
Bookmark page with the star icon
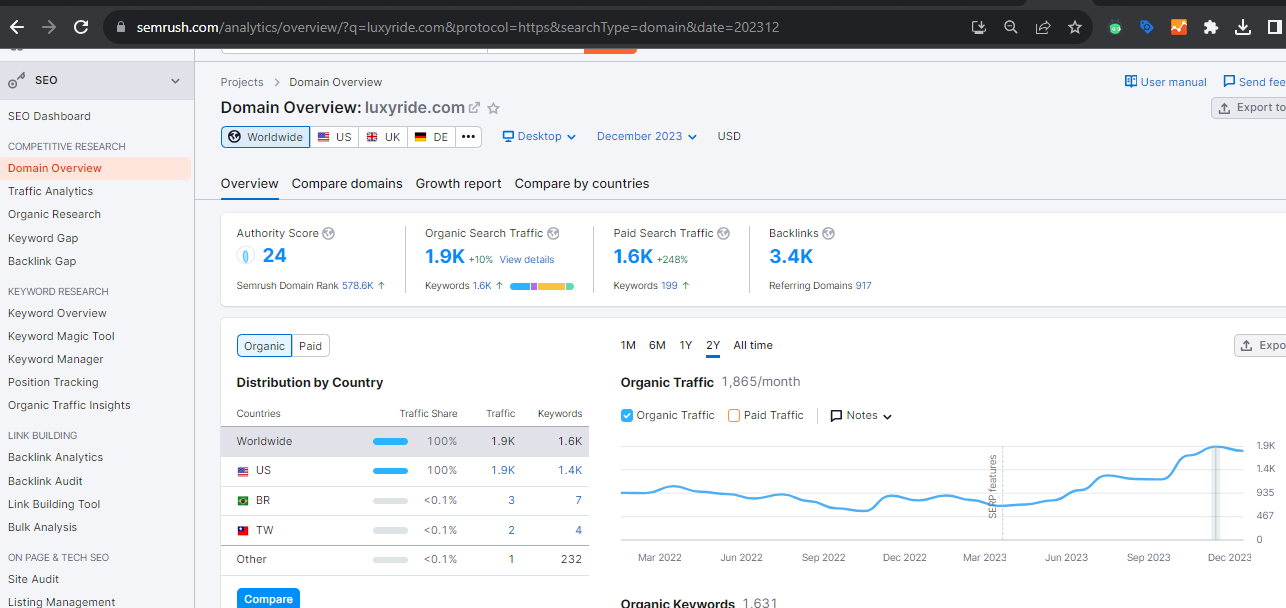(1075, 27)
